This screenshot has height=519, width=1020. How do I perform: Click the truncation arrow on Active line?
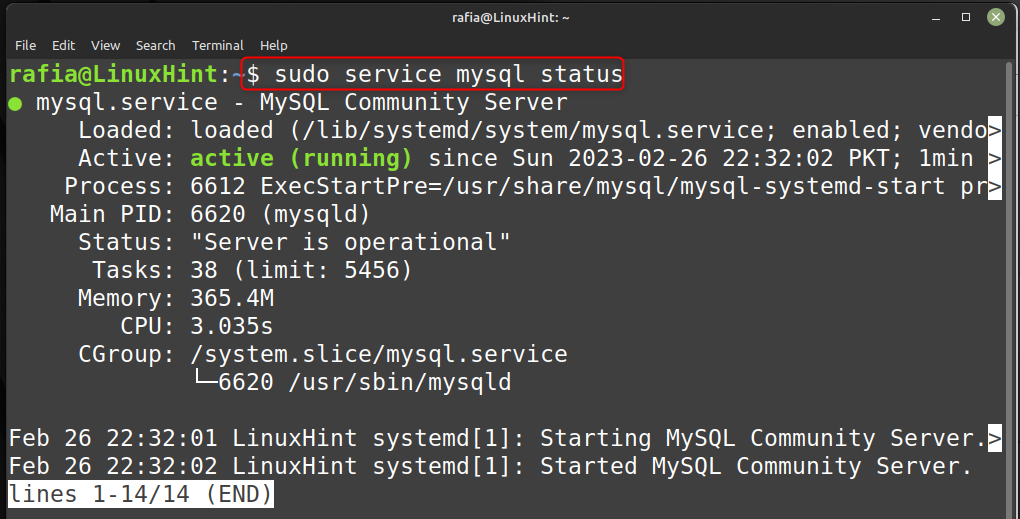tap(995, 159)
